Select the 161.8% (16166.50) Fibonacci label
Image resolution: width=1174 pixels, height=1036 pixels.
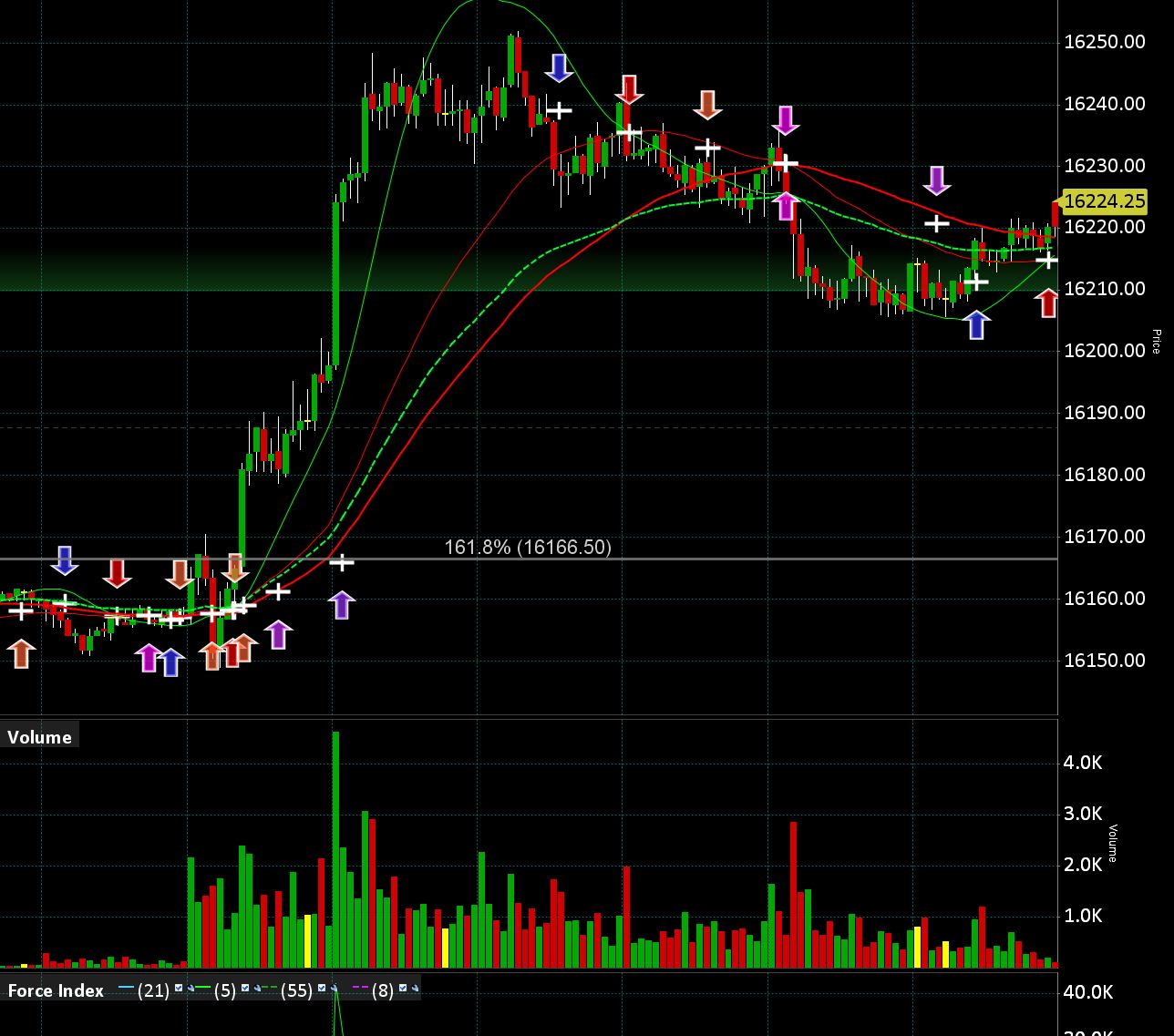pyautogui.click(x=528, y=547)
